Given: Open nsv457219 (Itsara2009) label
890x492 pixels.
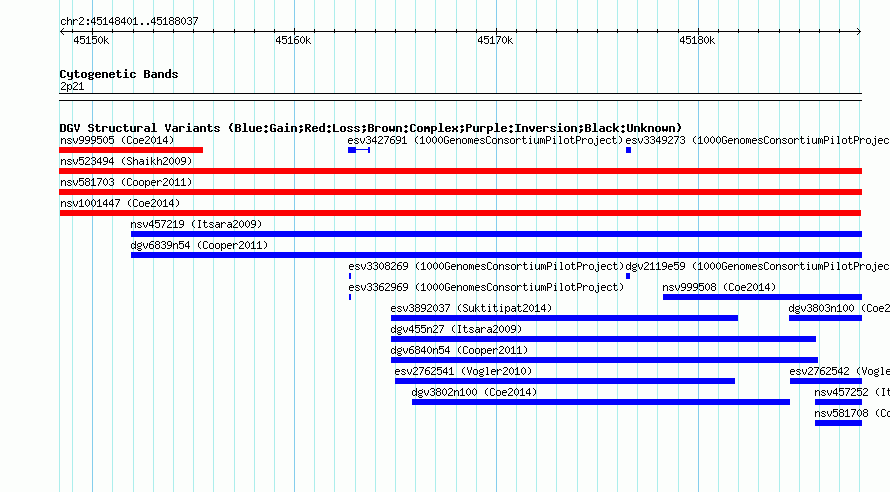Looking at the screenshot, I should [196, 224].
